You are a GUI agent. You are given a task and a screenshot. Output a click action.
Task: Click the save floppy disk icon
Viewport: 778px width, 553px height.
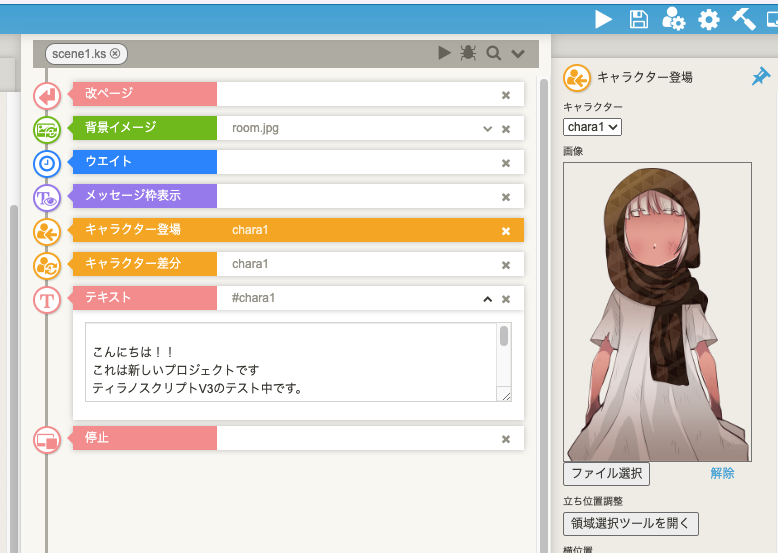point(638,19)
